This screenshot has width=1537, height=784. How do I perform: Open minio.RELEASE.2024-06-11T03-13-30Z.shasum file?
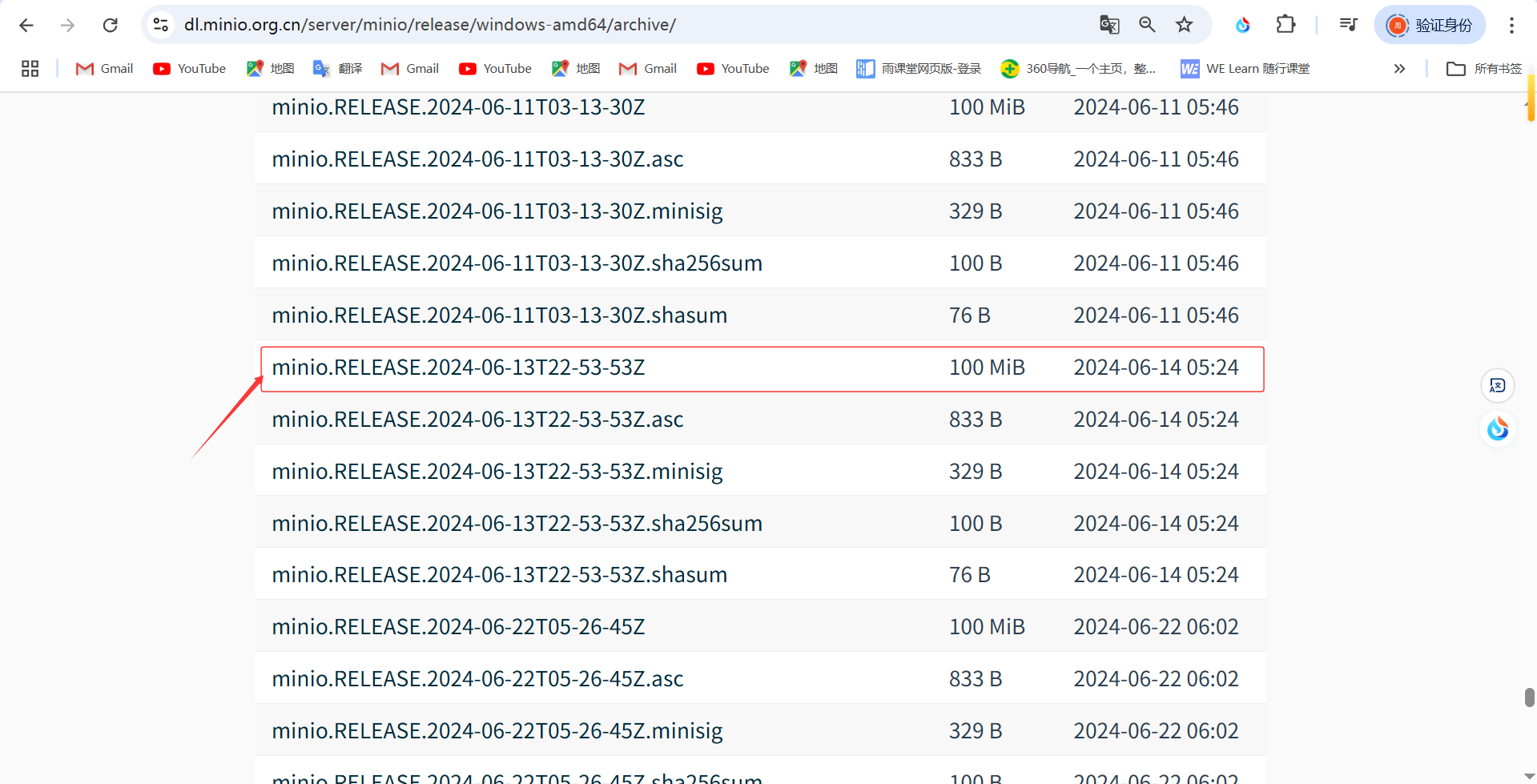tap(499, 316)
